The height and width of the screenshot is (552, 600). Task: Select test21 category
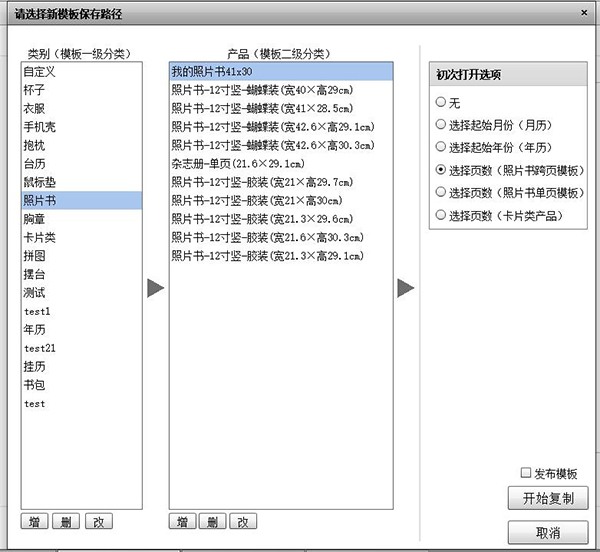pyautogui.click(x=82, y=348)
